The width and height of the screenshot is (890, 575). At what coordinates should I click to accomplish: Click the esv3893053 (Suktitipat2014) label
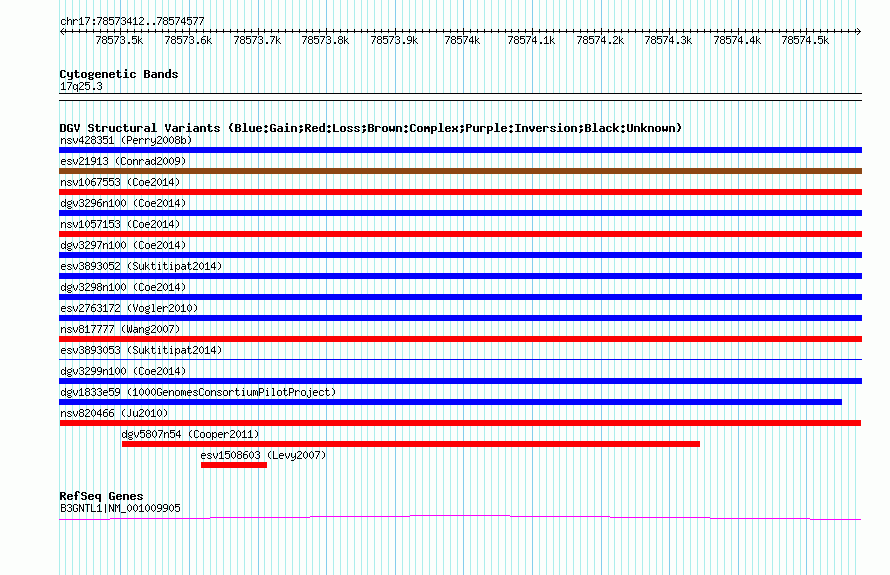(141, 350)
